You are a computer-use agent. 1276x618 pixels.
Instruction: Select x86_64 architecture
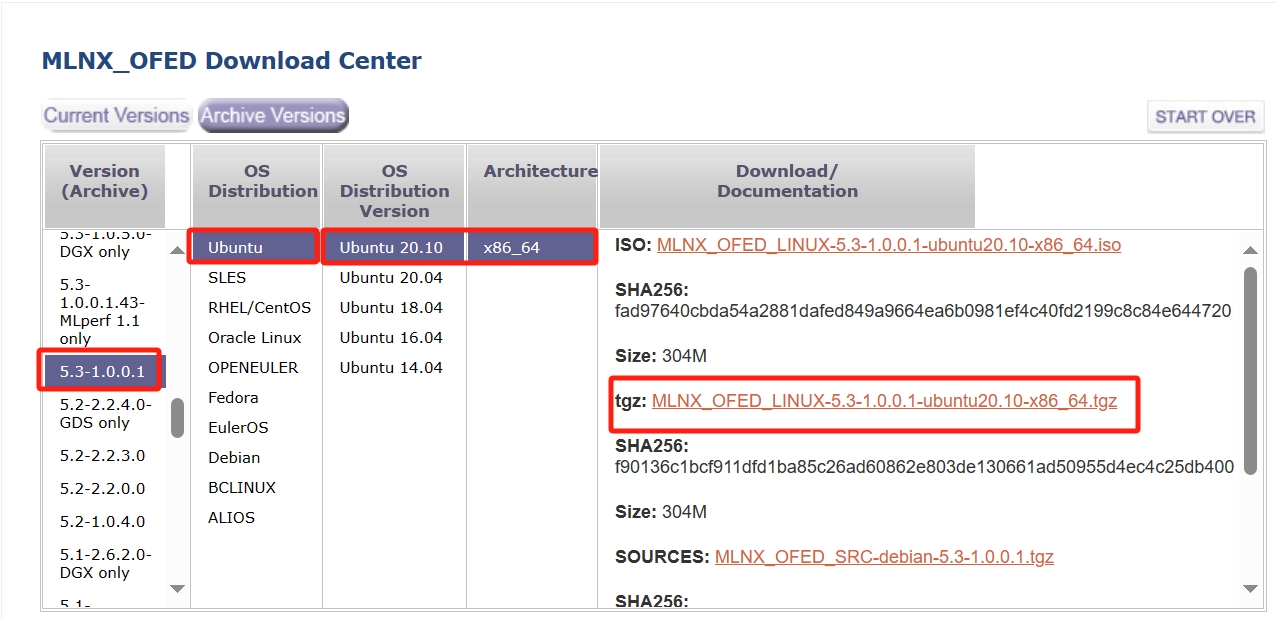point(532,247)
